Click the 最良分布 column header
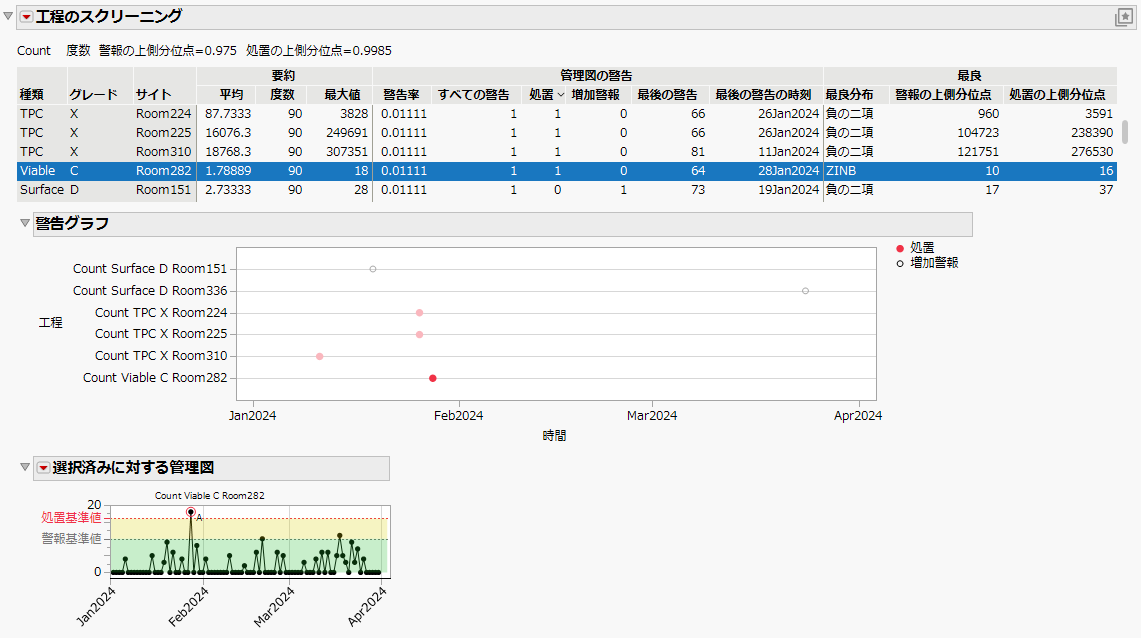1141x638 pixels. (849, 95)
